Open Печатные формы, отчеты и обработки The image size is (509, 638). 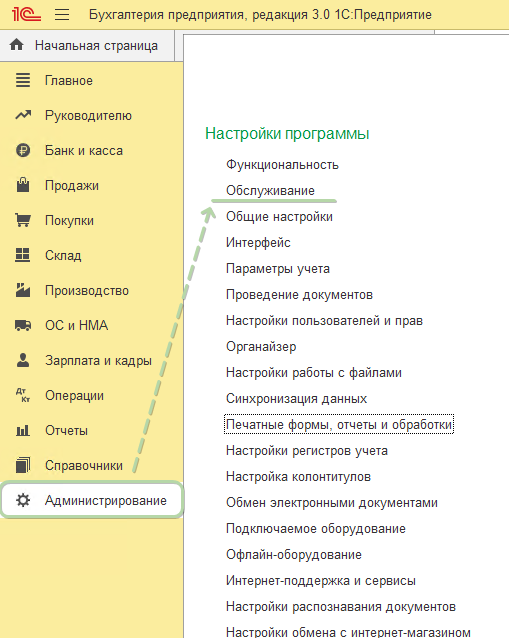pos(339,424)
